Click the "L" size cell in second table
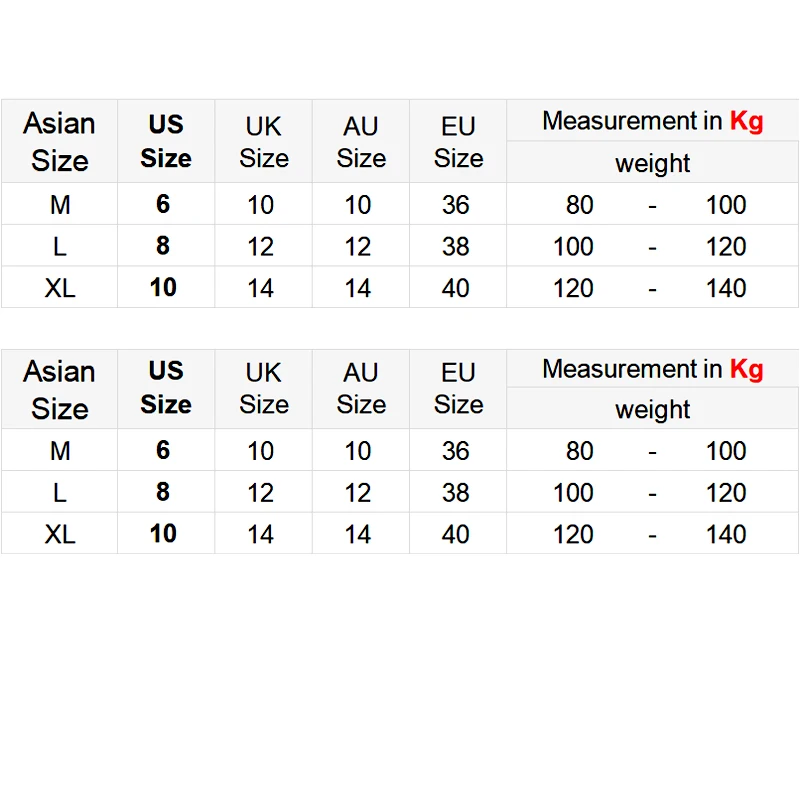The height and width of the screenshot is (800, 800). click(x=60, y=493)
